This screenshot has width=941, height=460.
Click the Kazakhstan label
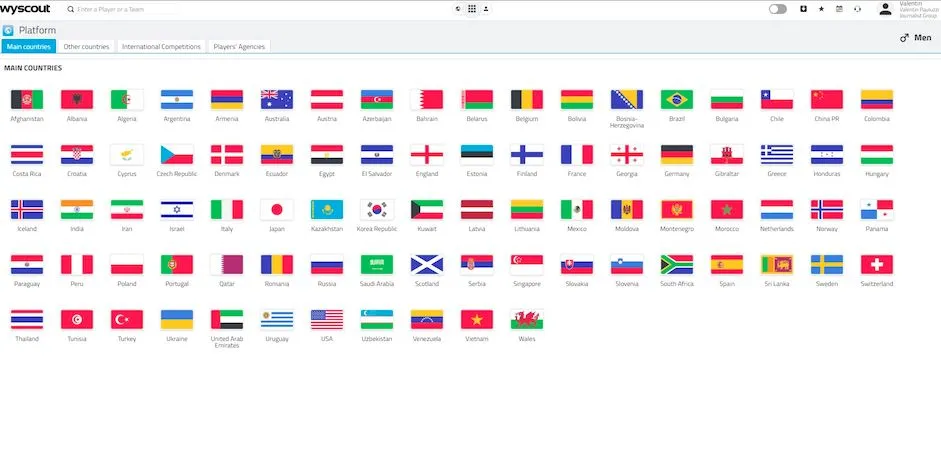(x=327, y=229)
